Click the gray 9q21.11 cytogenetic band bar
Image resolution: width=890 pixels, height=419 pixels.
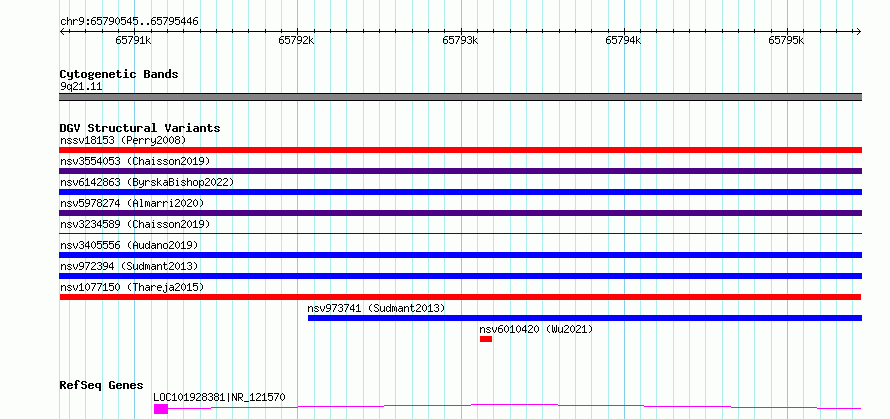460,97
